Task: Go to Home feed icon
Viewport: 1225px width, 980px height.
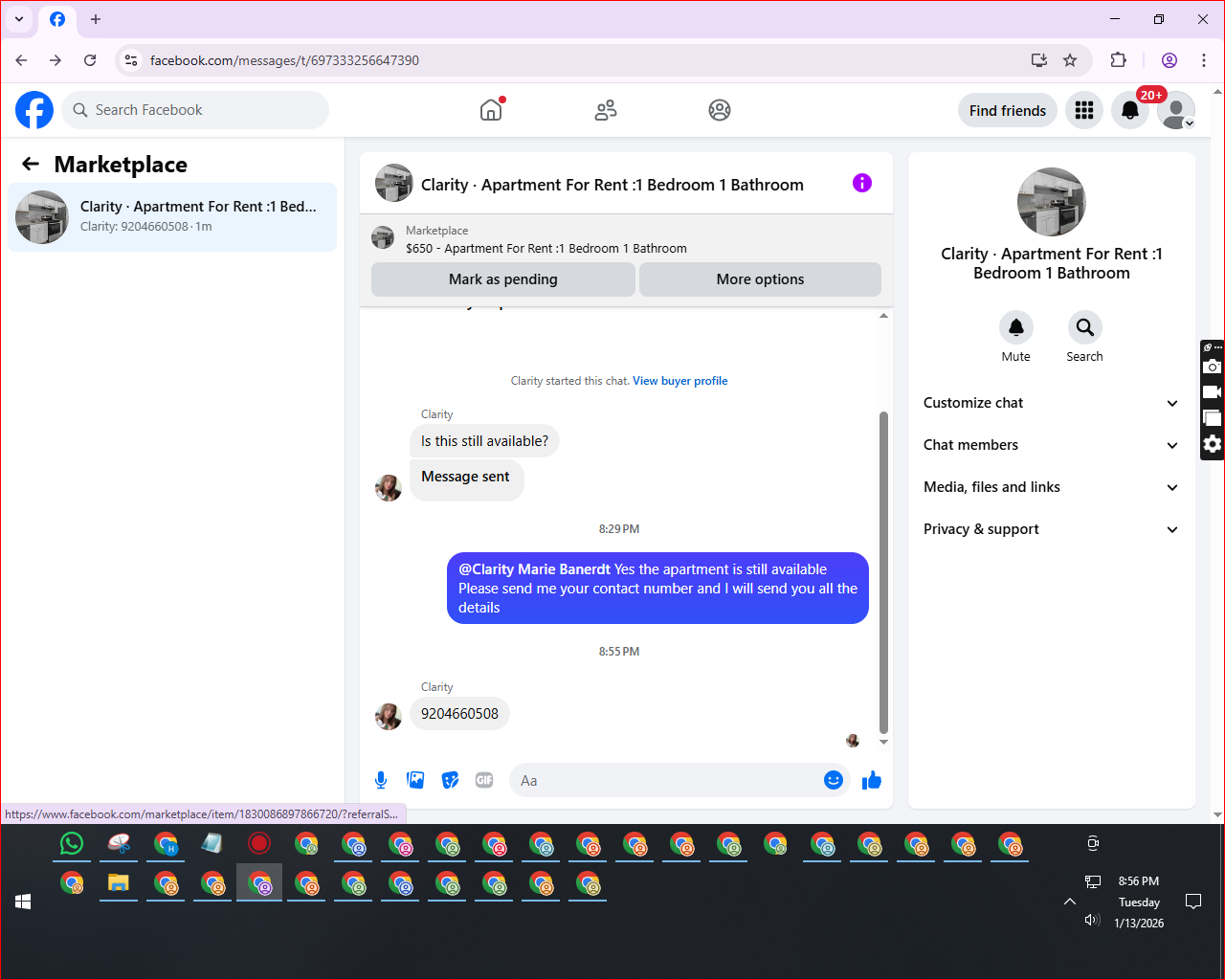Action: [x=491, y=110]
